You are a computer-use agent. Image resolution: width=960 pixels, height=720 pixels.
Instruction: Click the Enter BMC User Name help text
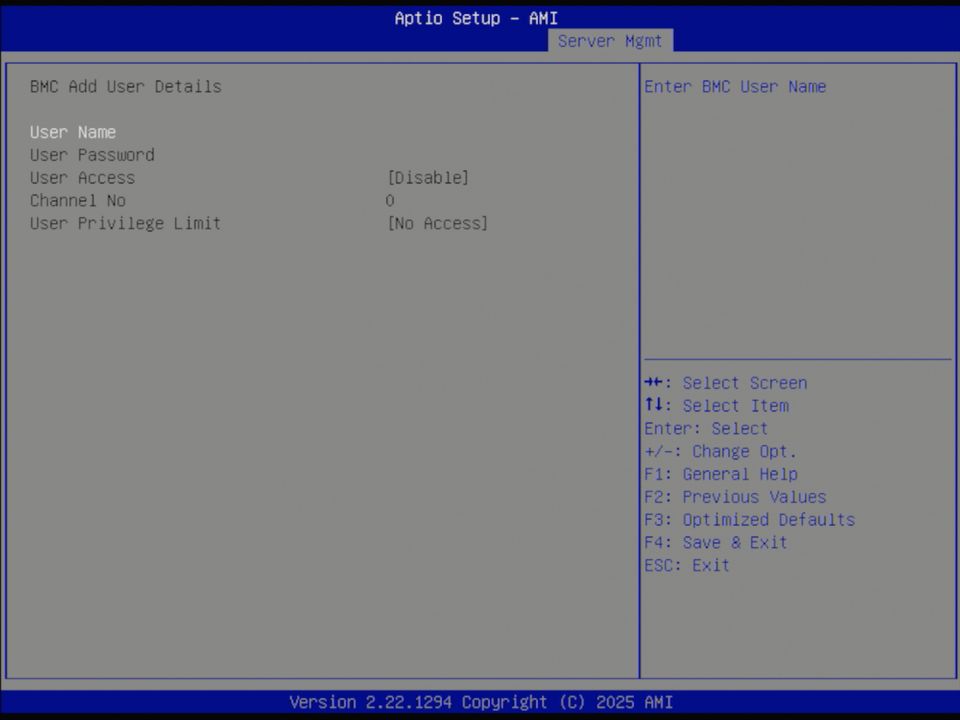point(734,87)
